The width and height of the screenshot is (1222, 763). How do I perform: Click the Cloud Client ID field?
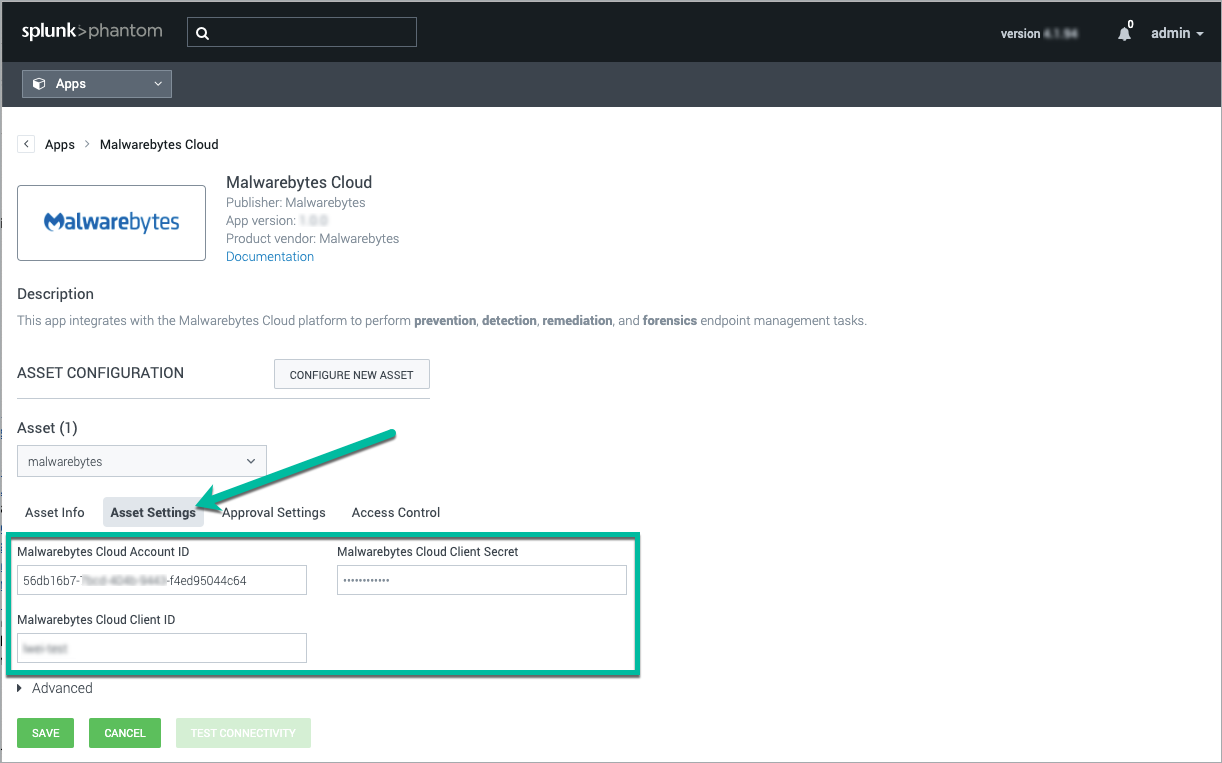point(162,648)
